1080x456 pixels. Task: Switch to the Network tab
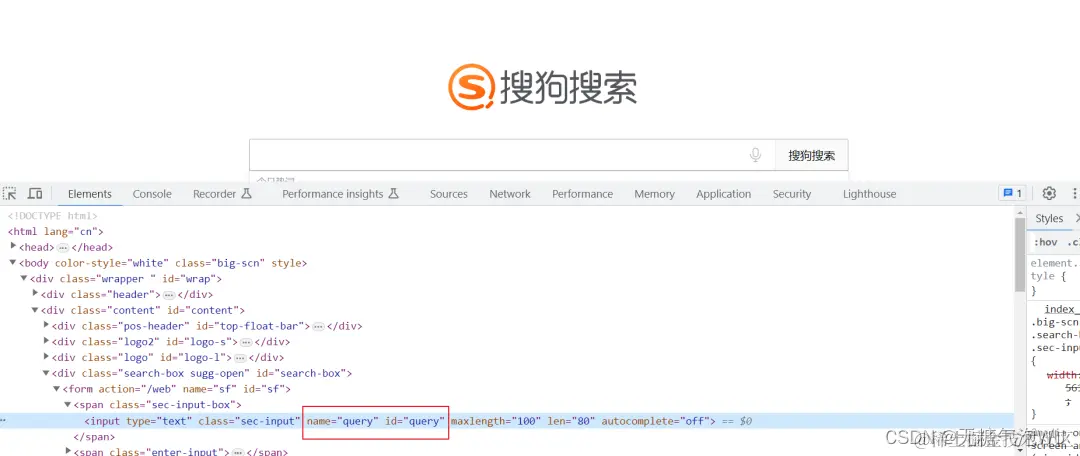[510, 194]
